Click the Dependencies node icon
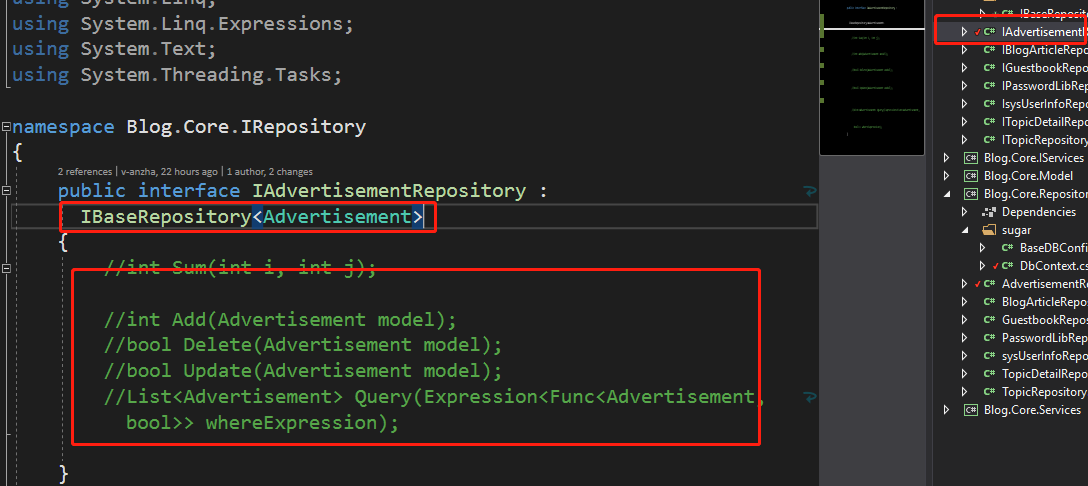The image size is (1088, 486). coord(989,212)
